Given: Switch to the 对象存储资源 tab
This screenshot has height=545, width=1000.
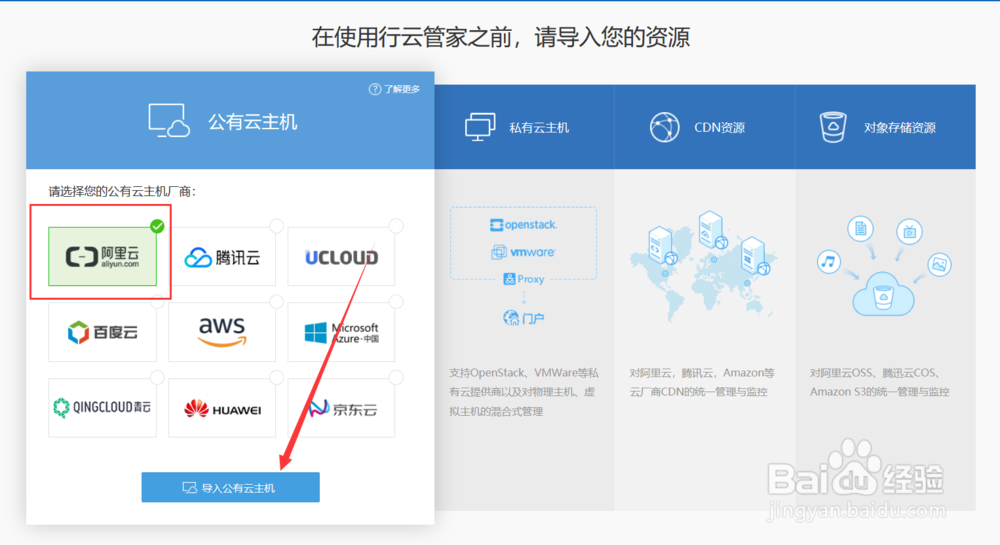Looking at the screenshot, I should coord(885,127).
